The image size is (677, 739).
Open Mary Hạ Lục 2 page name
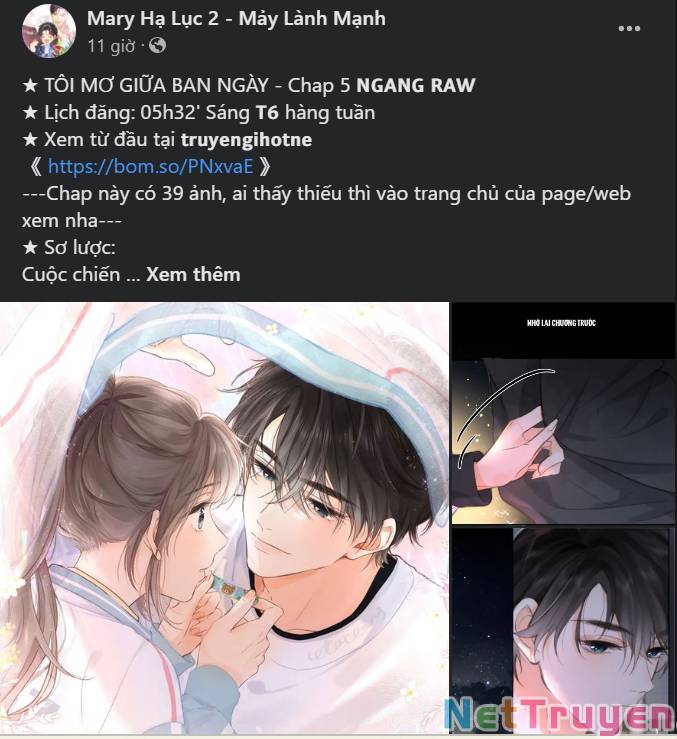tap(236, 19)
